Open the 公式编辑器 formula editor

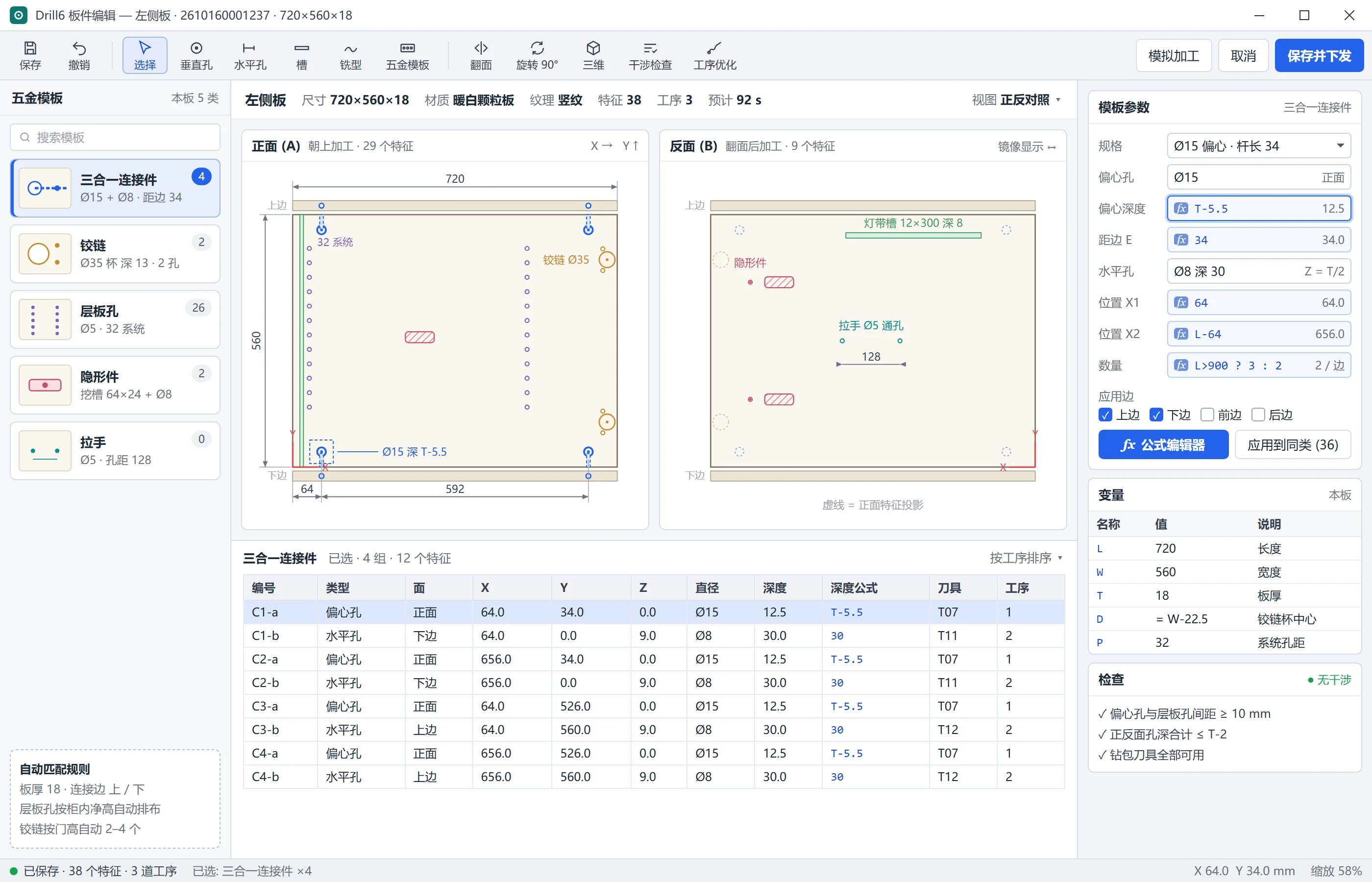(x=1163, y=444)
